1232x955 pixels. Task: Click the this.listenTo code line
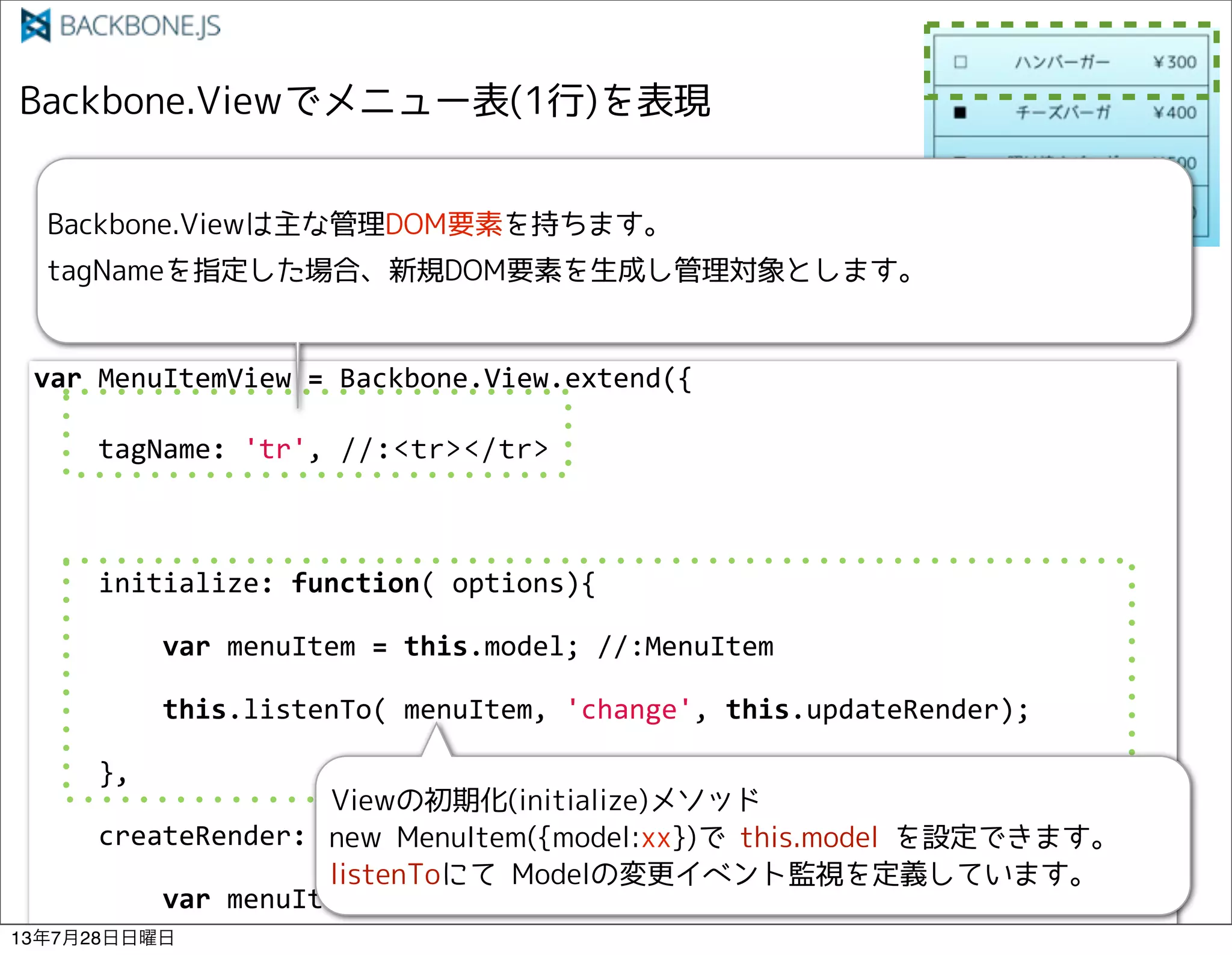click(x=596, y=709)
